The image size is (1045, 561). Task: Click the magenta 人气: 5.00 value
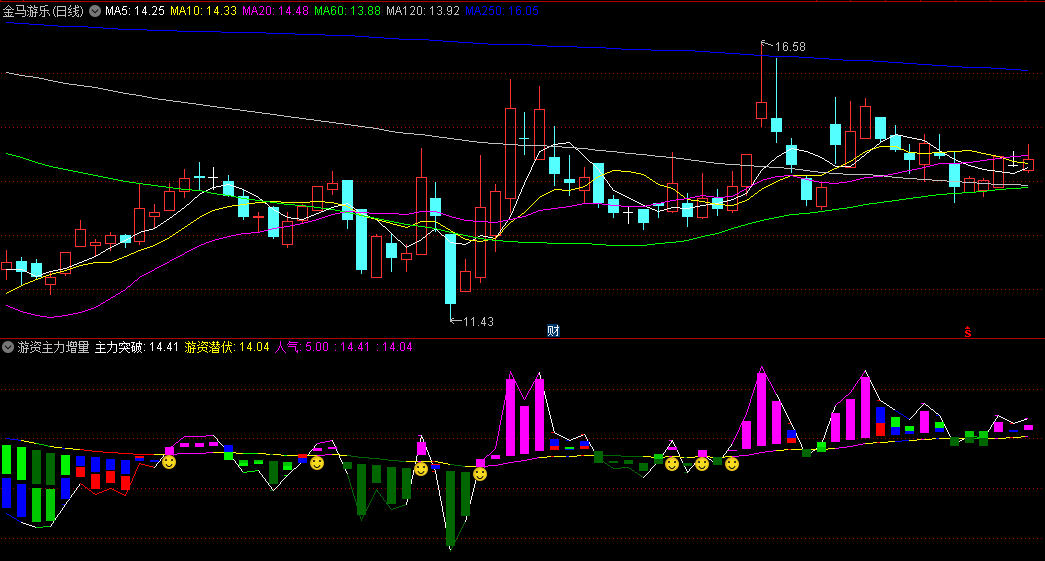tap(302, 346)
